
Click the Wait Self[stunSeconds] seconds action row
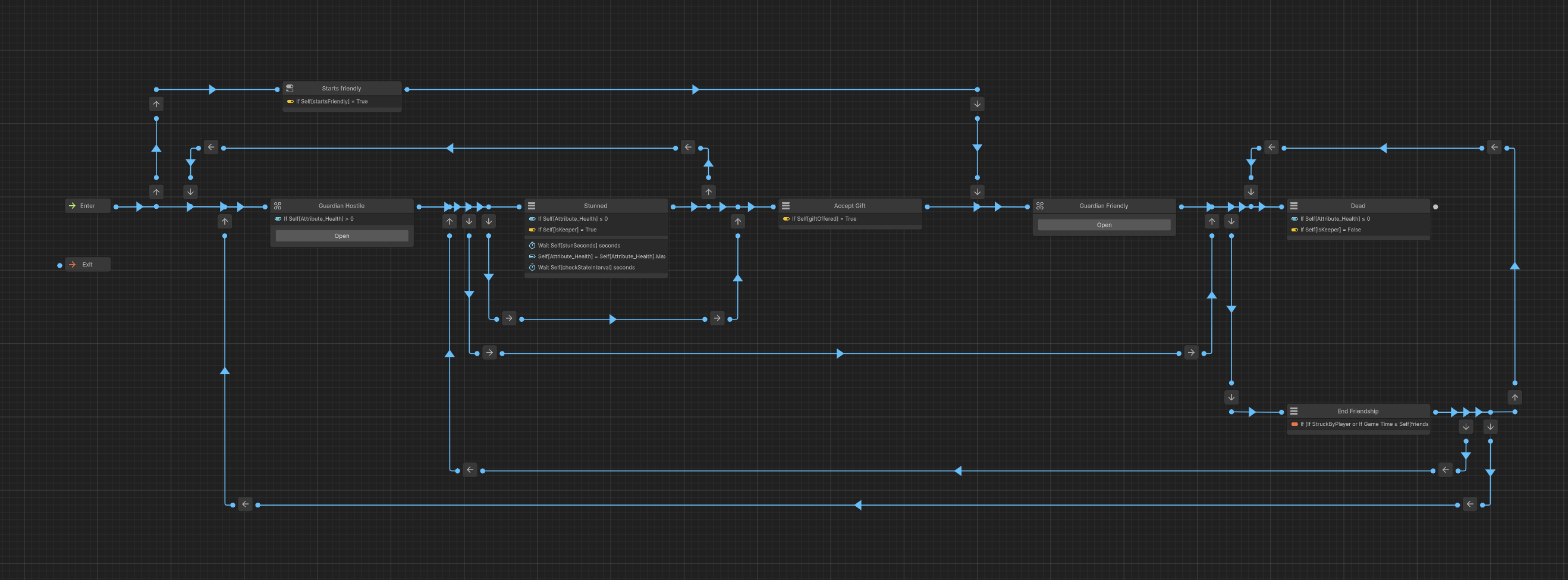(596, 246)
